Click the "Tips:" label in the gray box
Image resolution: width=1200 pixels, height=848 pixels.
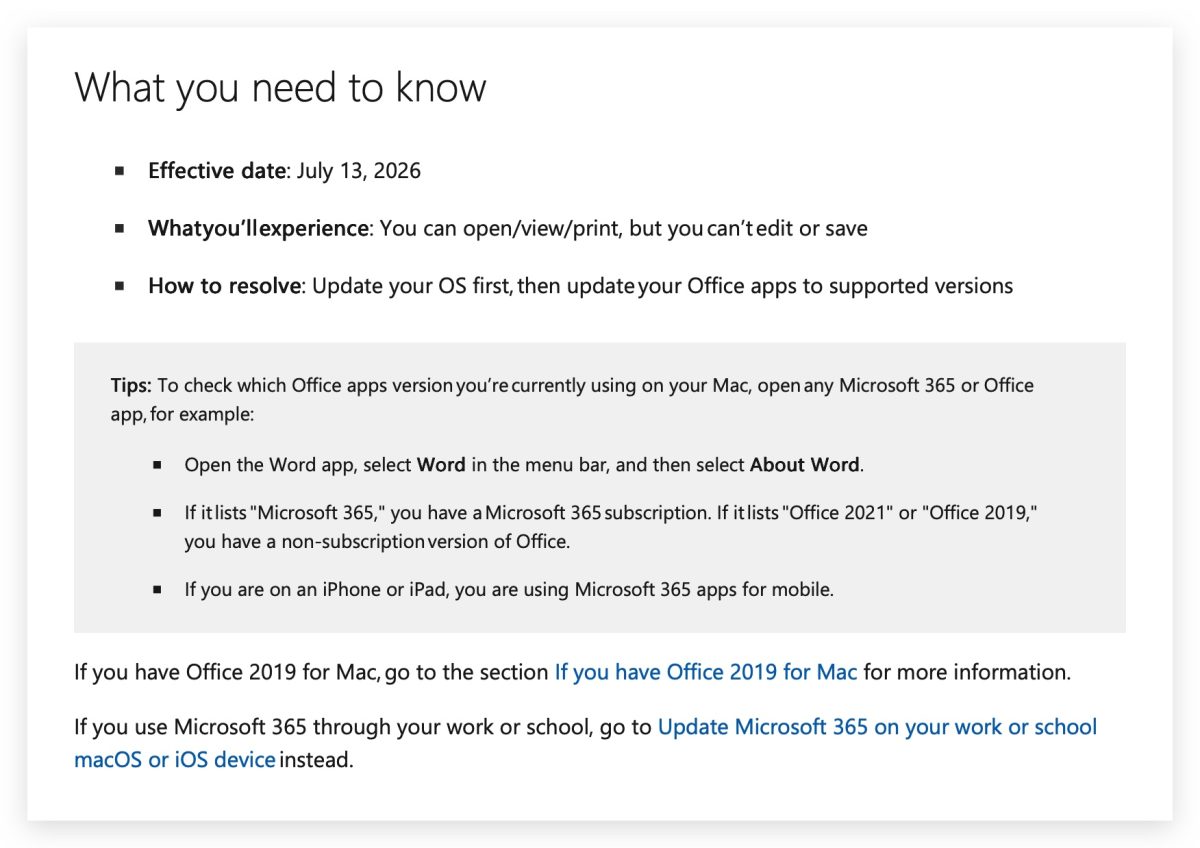131,385
